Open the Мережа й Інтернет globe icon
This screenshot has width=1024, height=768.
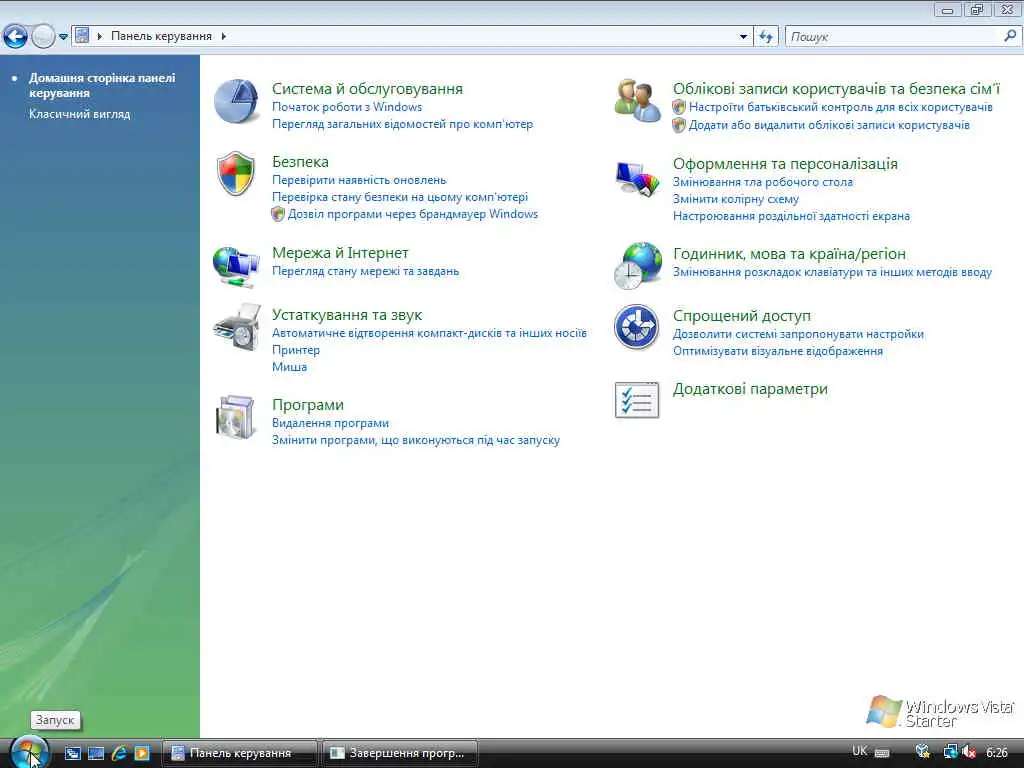click(x=236, y=266)
